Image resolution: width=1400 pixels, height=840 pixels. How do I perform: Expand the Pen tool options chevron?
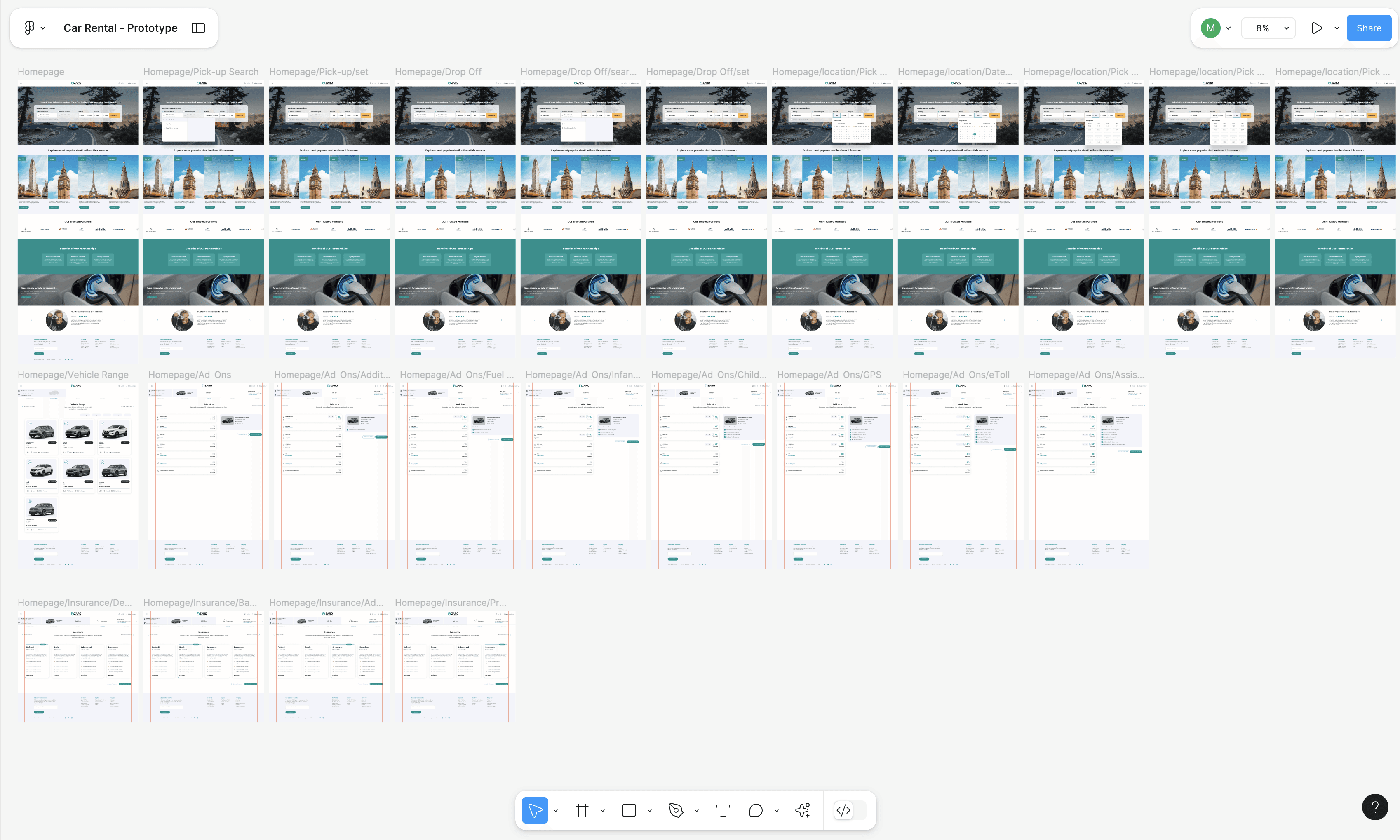696,811
